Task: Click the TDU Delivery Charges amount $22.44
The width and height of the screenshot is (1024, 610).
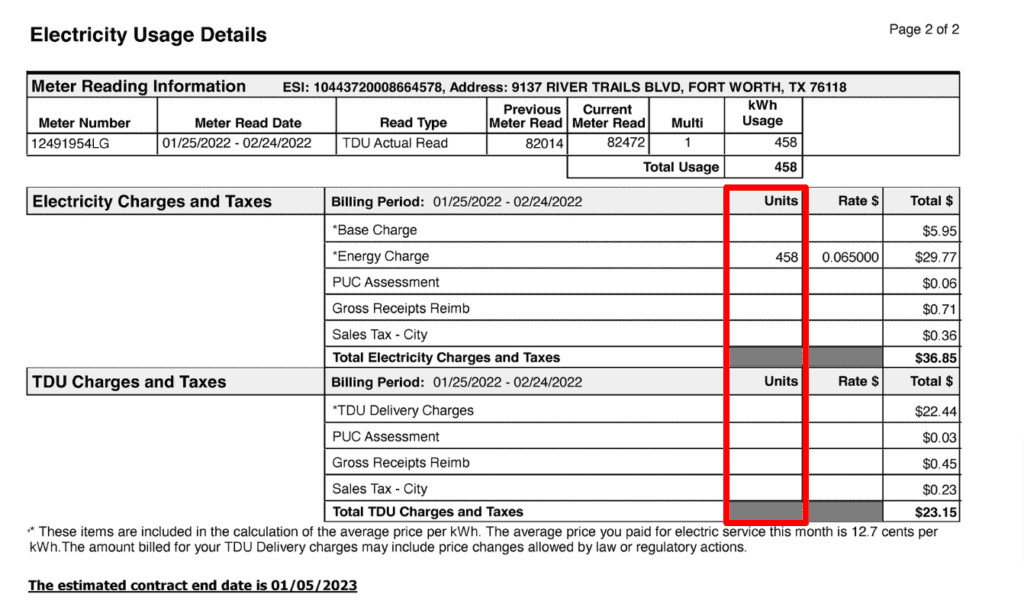Action: pyautogui.click(x=935, y=410)
